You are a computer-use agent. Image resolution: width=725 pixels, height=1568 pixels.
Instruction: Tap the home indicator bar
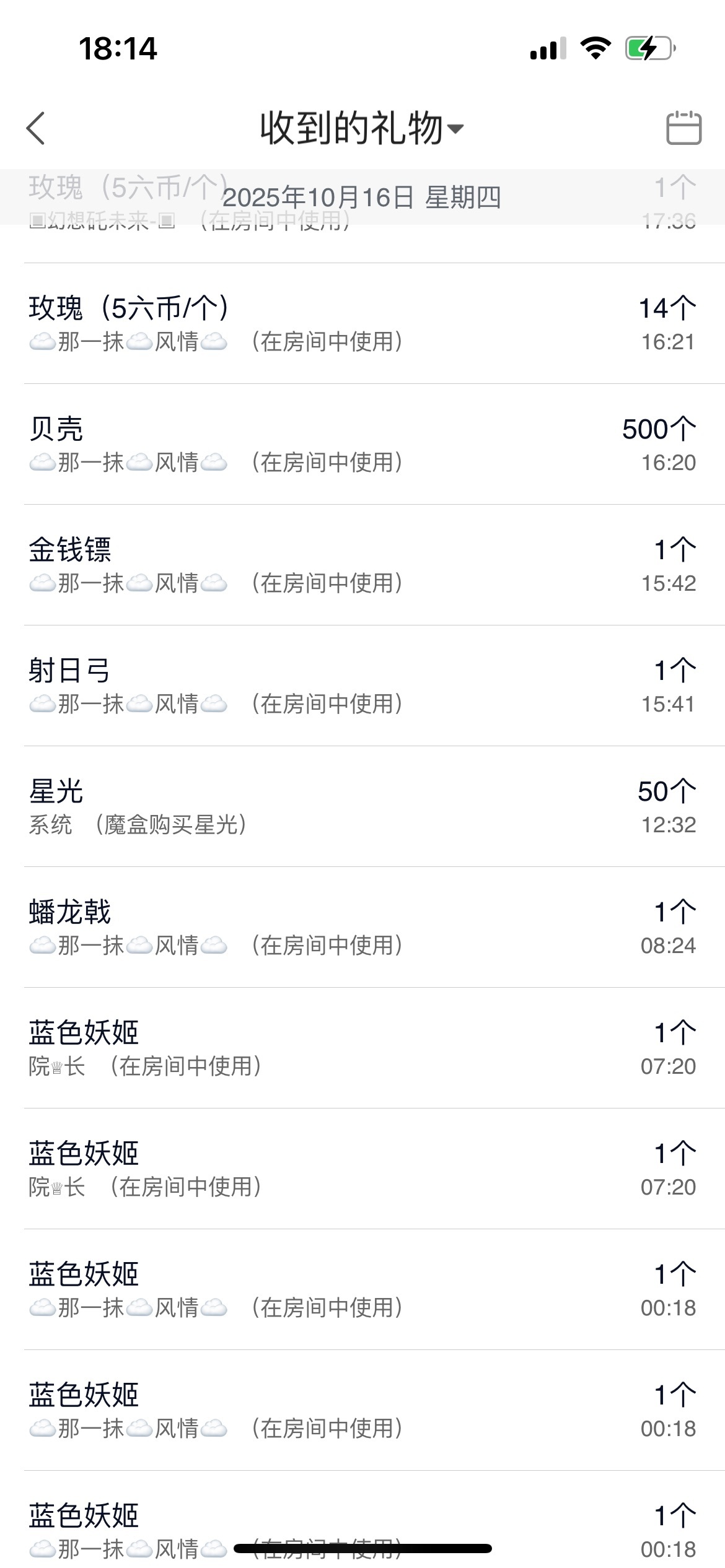pyautogui.click(x=362, y=1549)
